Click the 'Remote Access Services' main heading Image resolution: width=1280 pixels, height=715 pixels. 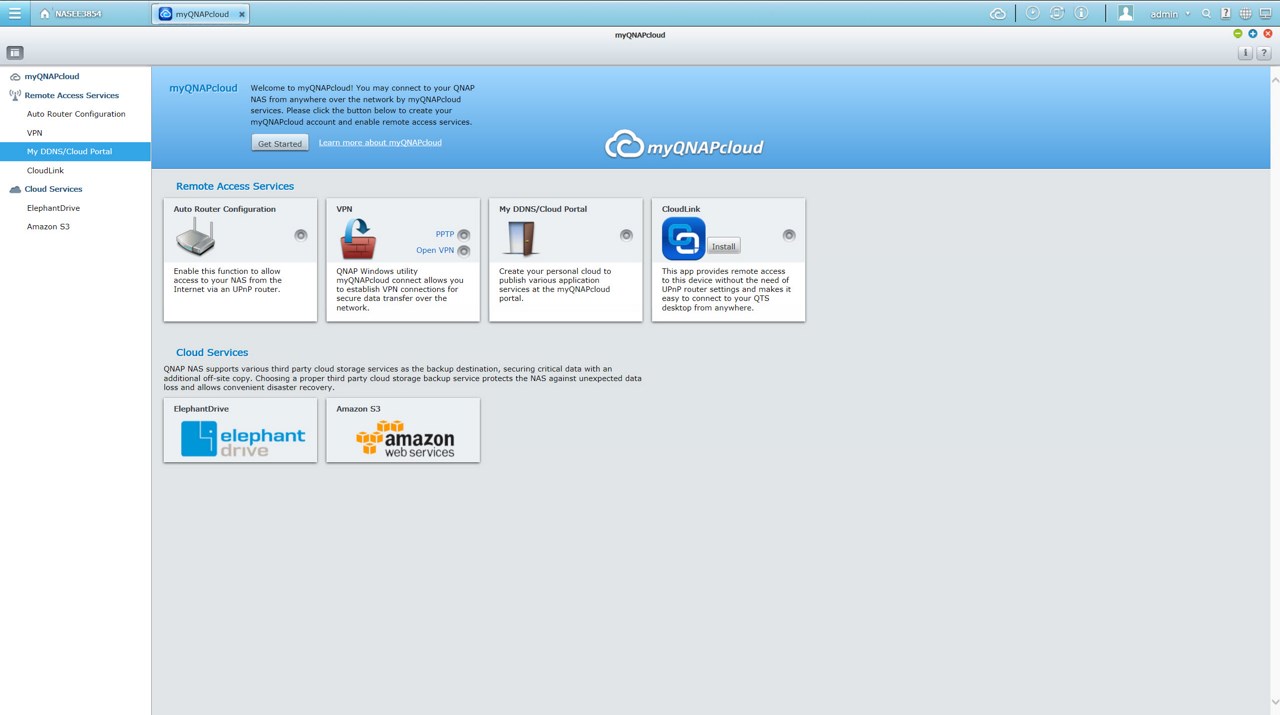click(235, 186)
